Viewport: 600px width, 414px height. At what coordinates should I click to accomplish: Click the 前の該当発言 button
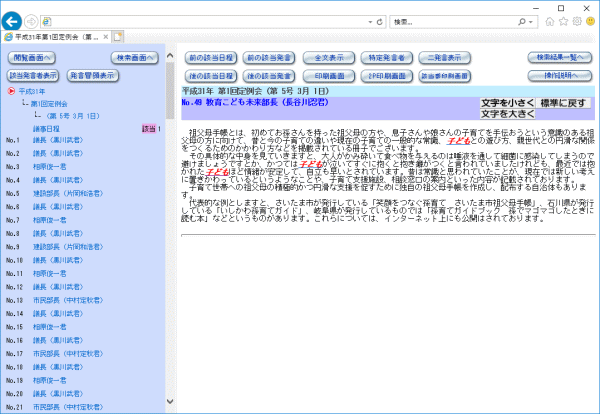pyautogui.click(x=269, y=58)
